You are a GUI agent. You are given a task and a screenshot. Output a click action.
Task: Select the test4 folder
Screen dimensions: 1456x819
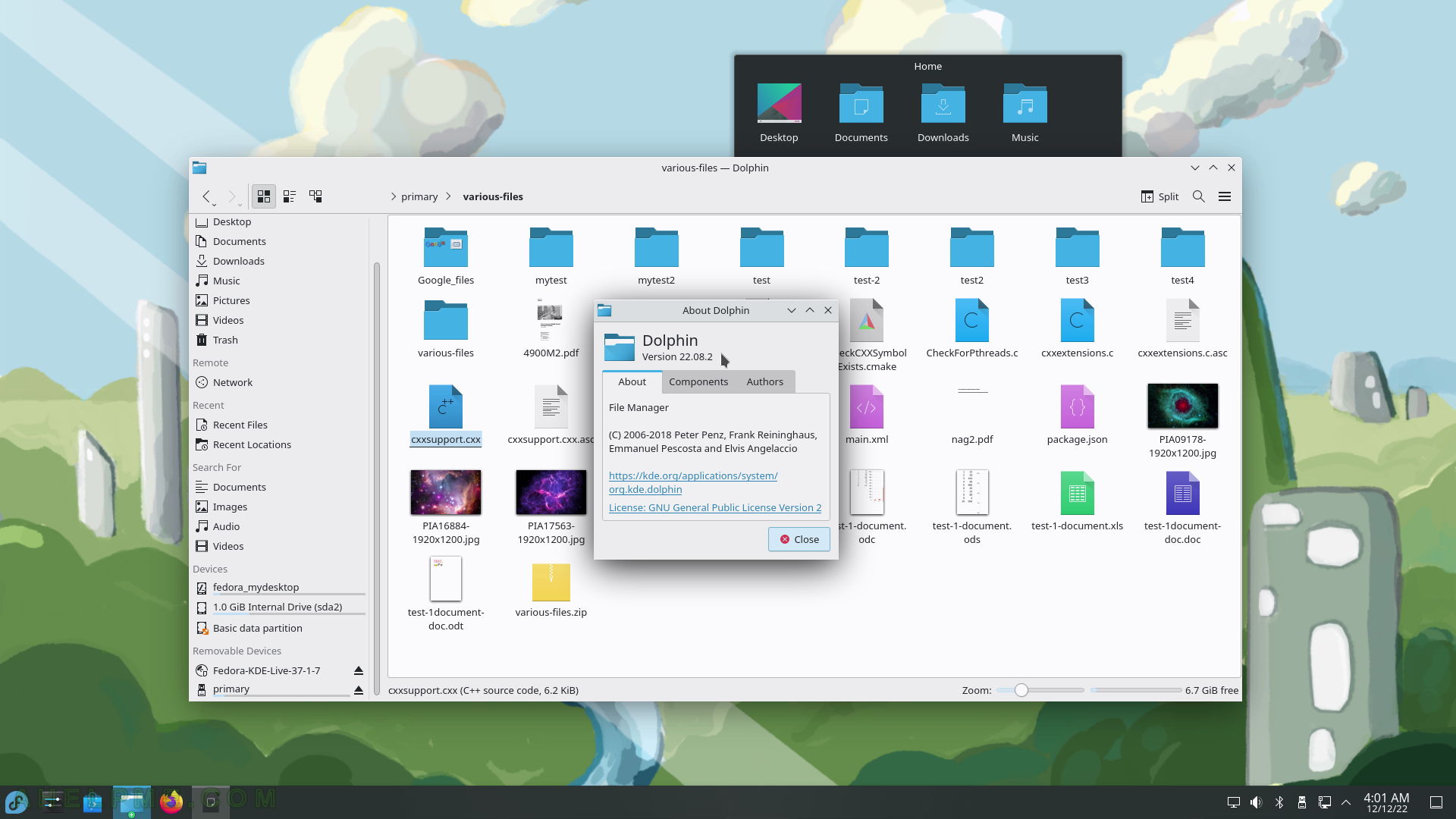(x=1182, y=256)
